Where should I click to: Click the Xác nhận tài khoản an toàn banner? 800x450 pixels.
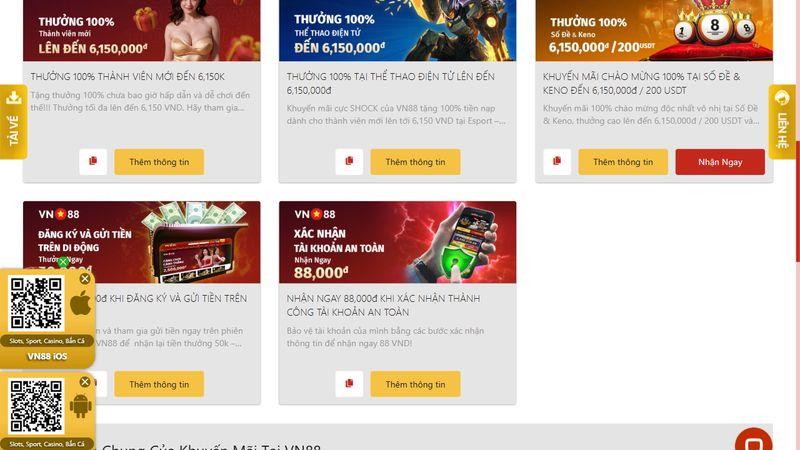pyautogui.click(x=397, y=242)
